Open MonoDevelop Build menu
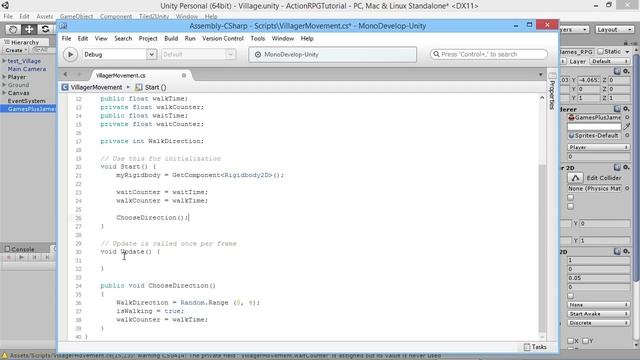 [171, 38]
